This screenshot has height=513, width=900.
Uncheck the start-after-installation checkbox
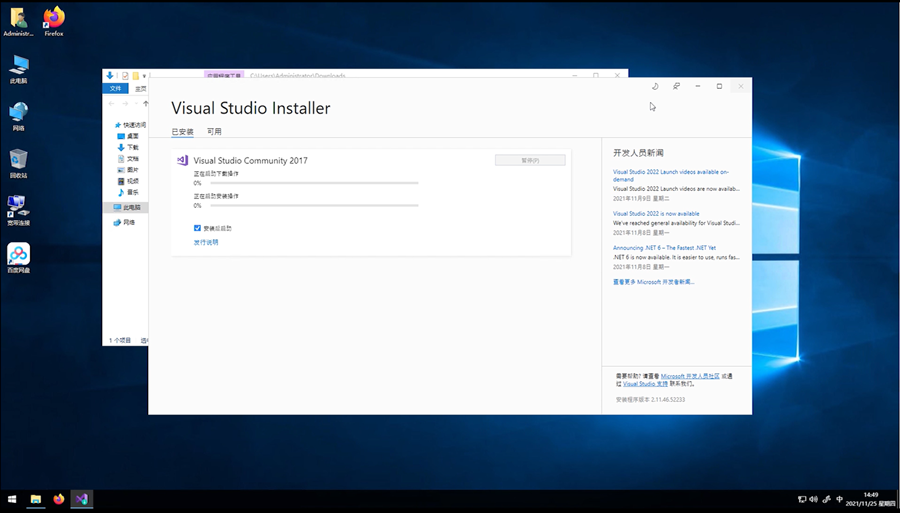197,228
